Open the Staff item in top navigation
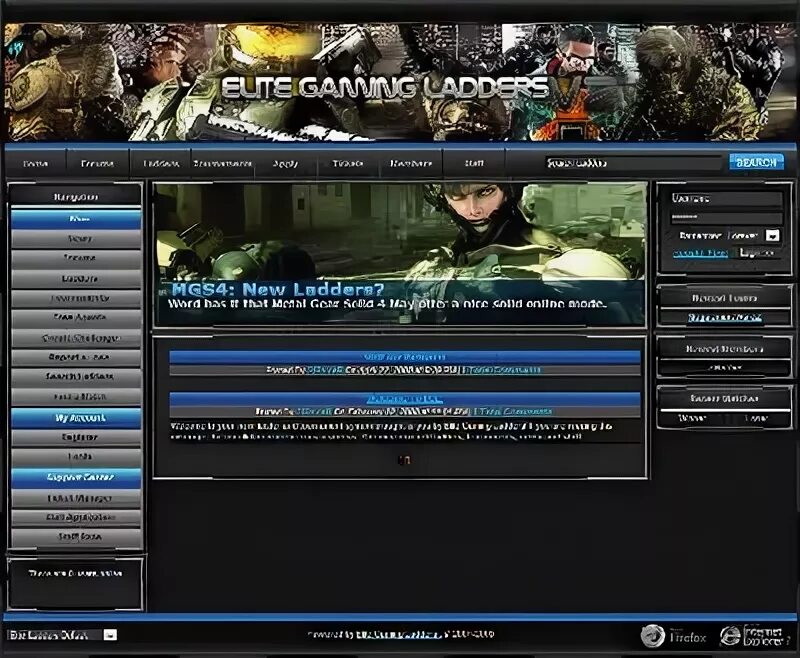Image resolution: width=800 pixels, height=658 pixels. coord(474,163)
